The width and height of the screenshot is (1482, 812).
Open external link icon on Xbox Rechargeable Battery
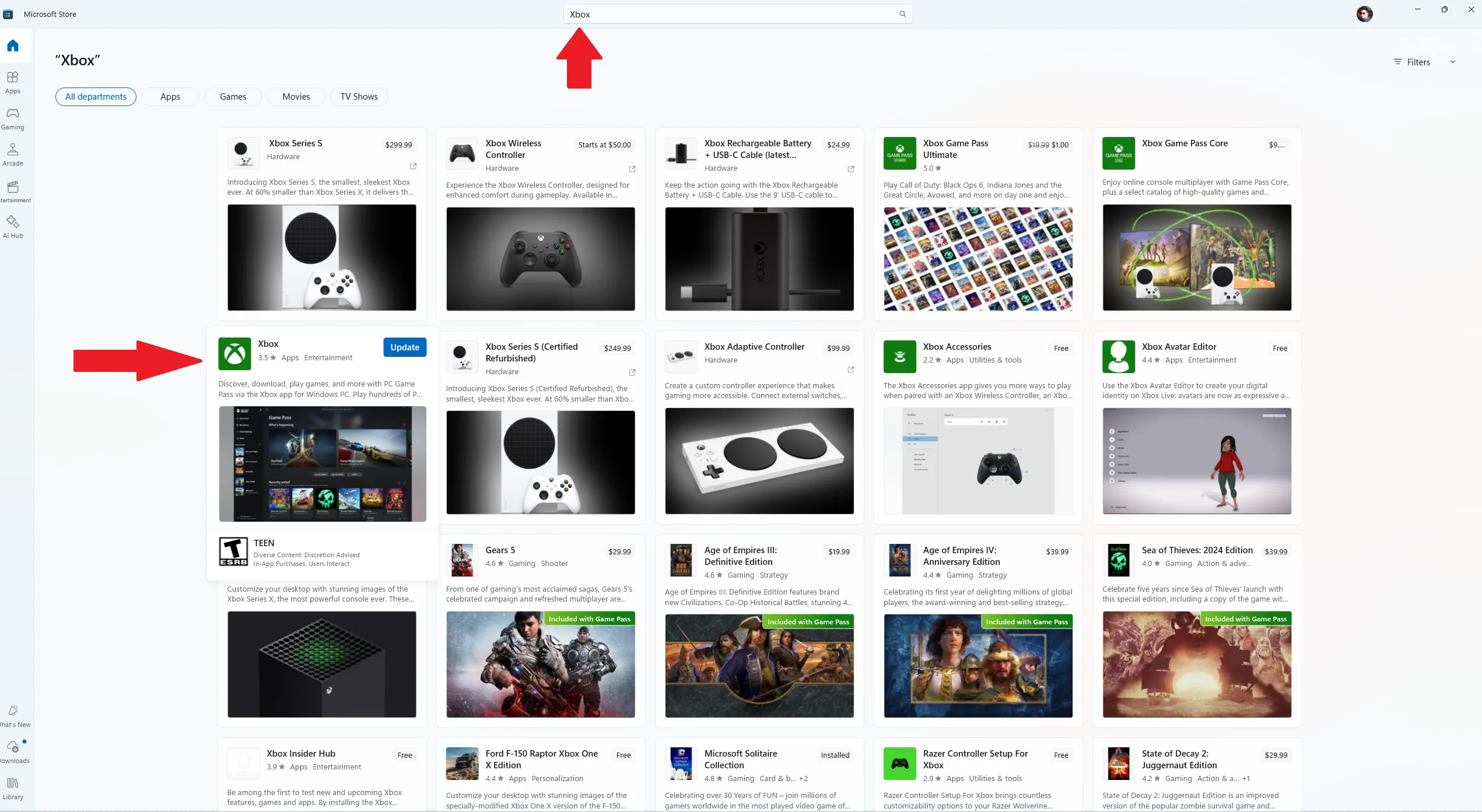pyautogui.click(x=850, y=169)
